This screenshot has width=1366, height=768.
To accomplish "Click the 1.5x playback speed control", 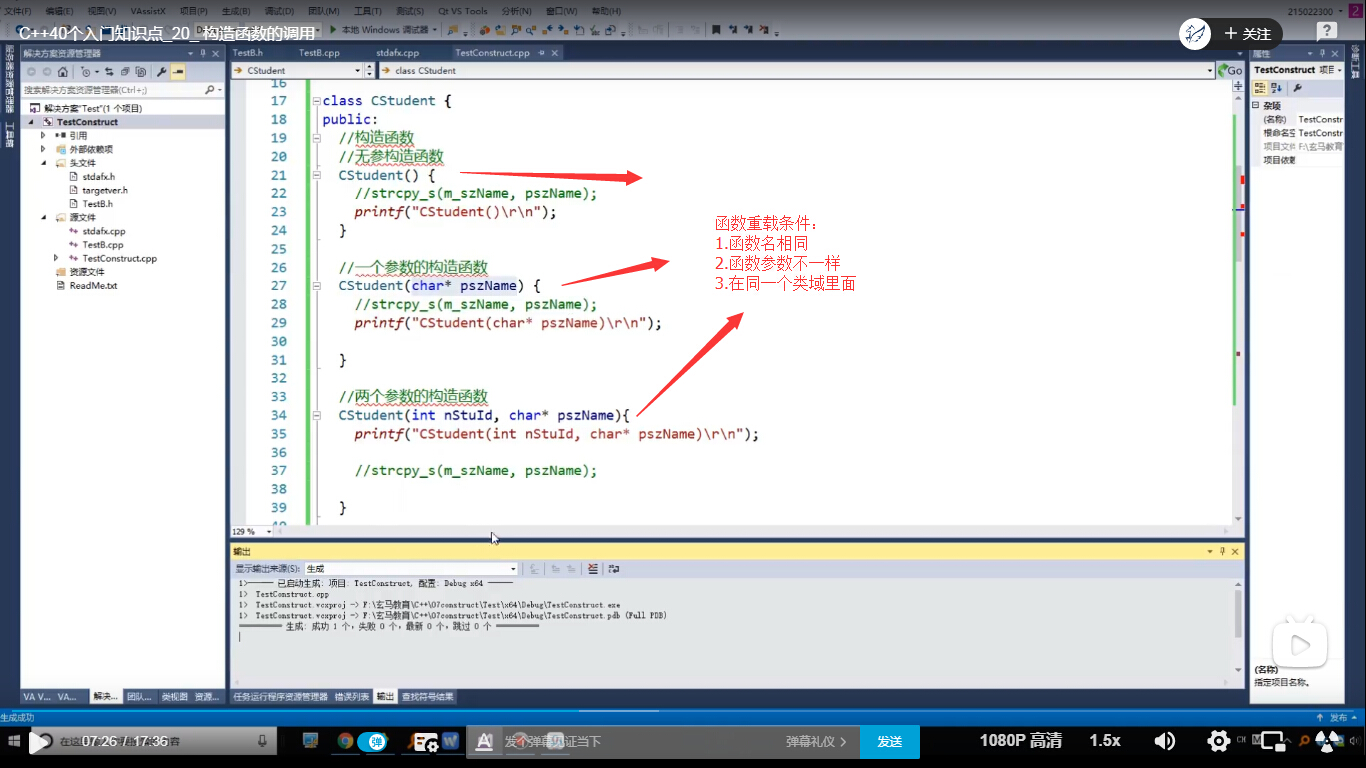I will tap(1104, 741).
